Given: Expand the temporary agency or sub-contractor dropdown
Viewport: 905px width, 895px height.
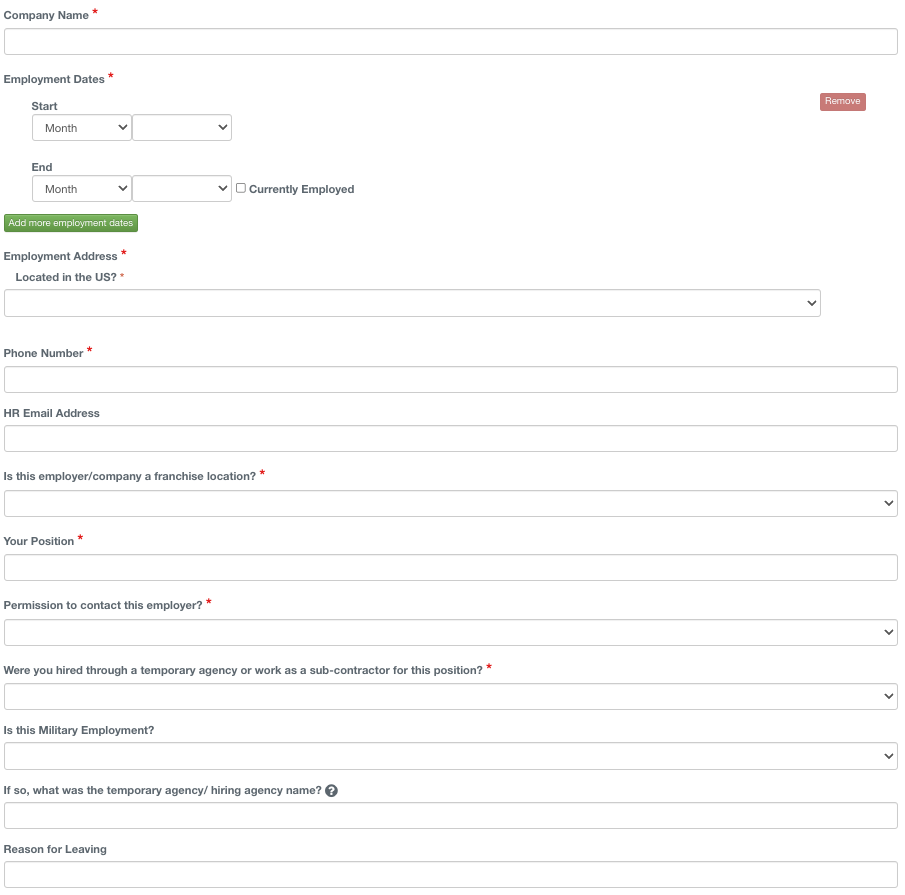Looking at the screenshot, I should pyautogui.click(x=451, y=697).
